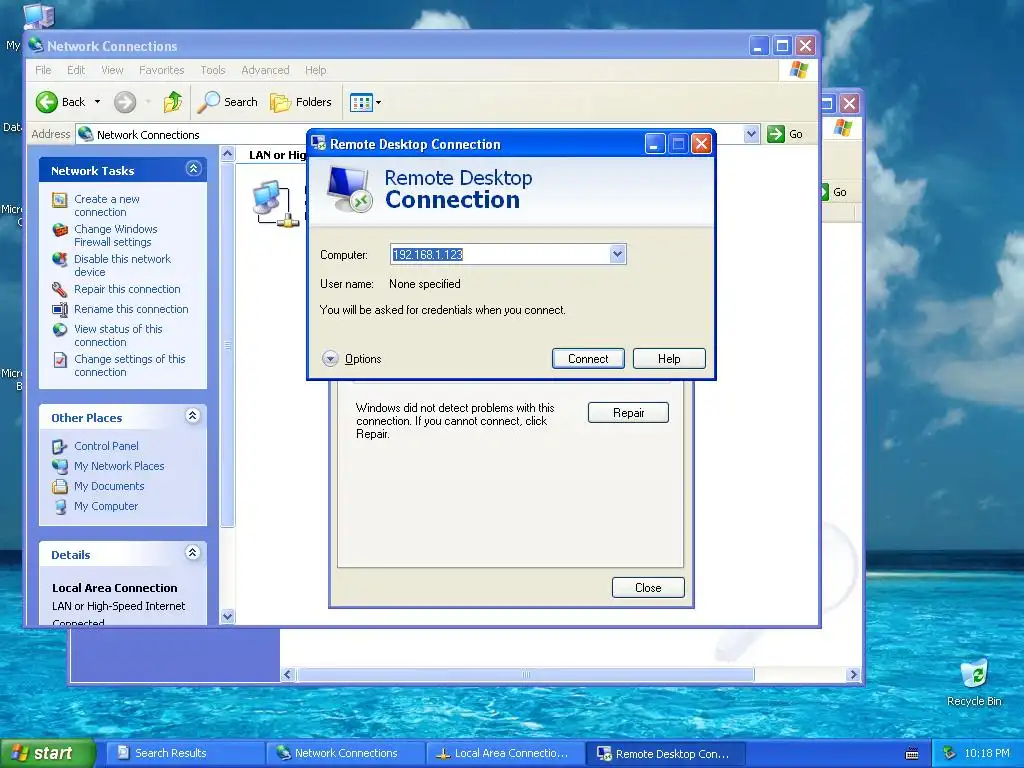Switch to Search Results taskbar button
This screenshot has width=1024, height=768.
pos(185,753)
